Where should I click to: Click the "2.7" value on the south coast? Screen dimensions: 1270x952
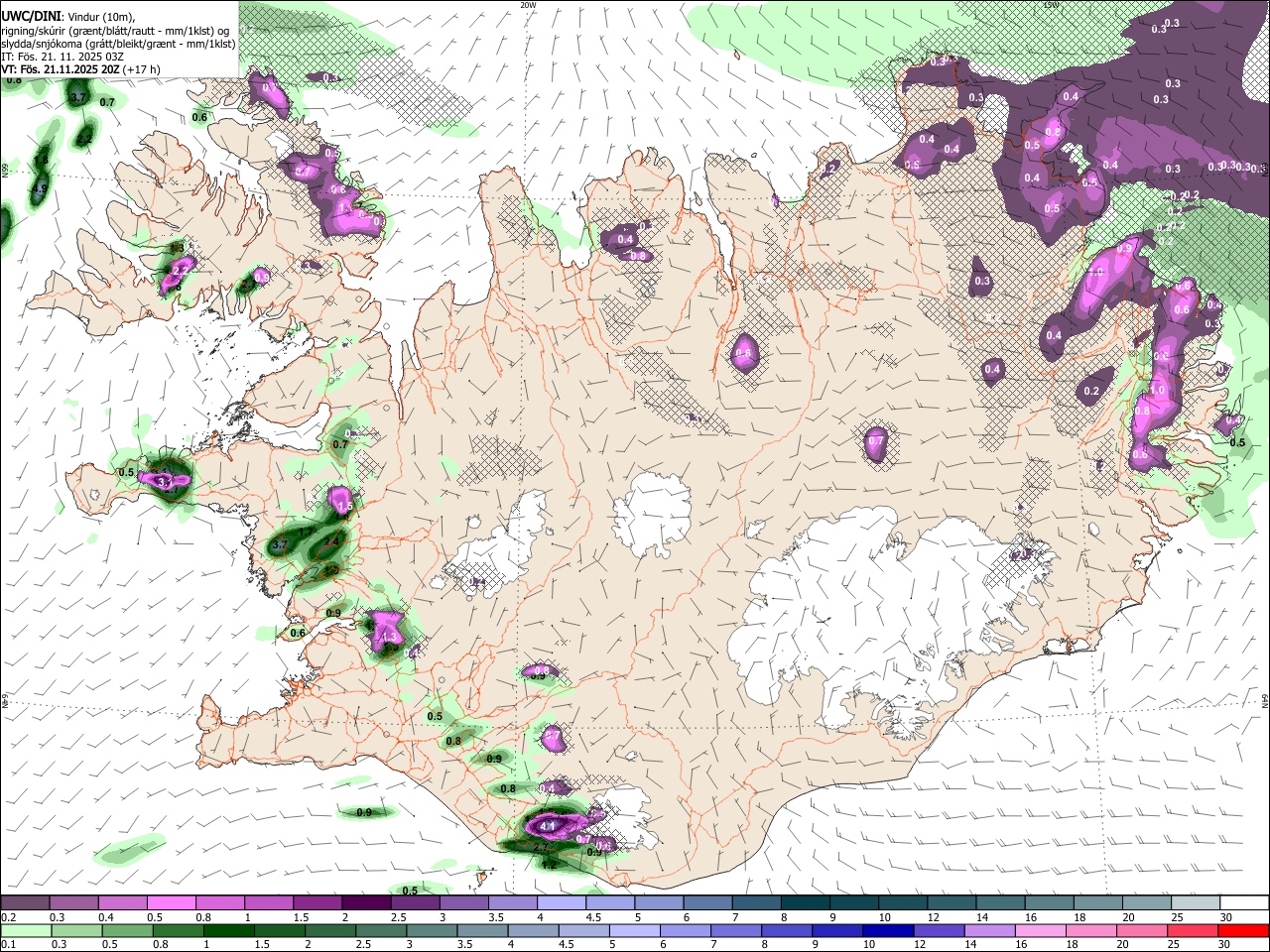(x=541, y=847)
